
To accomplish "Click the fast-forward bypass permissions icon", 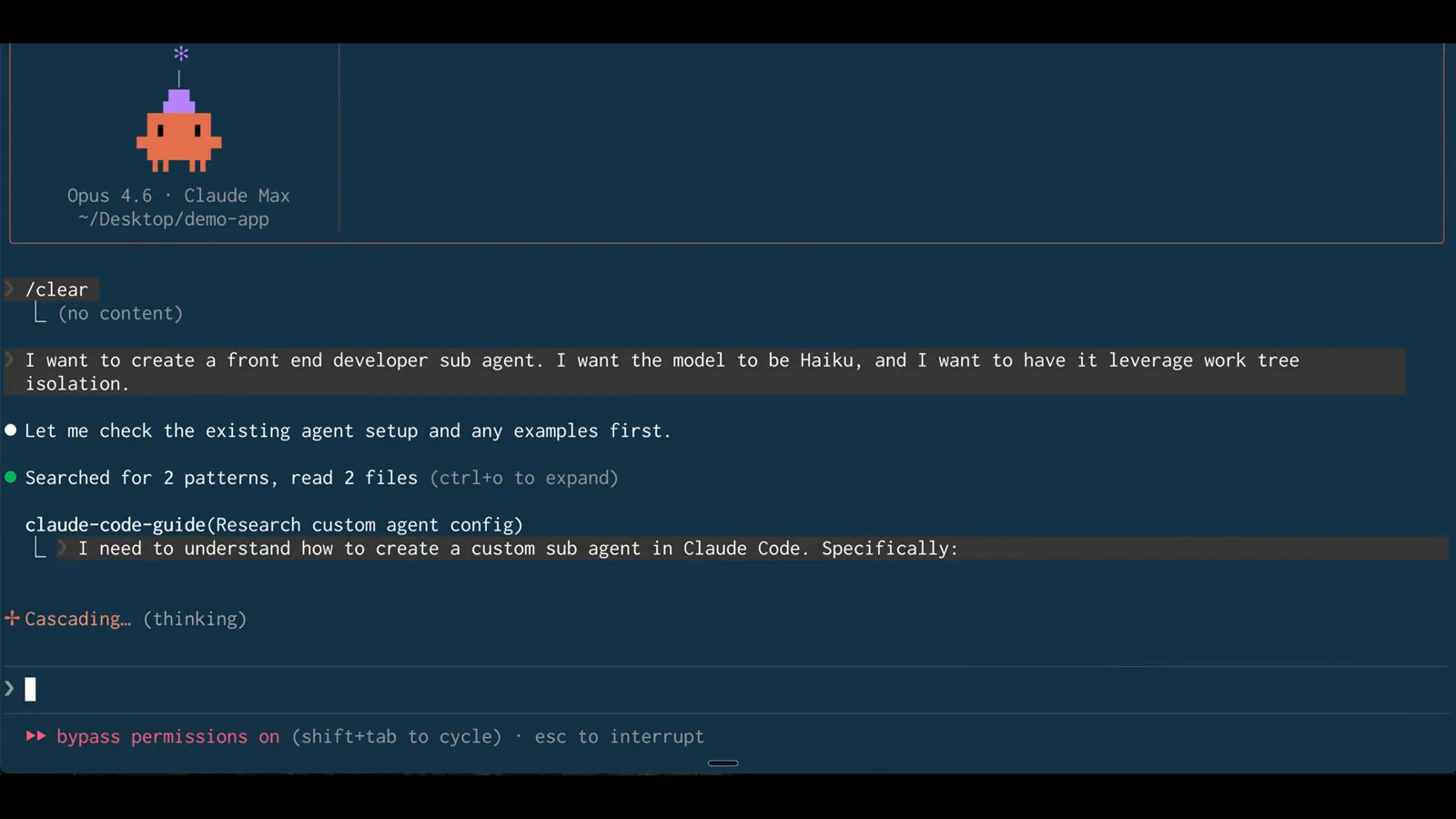I will point(35,736).
